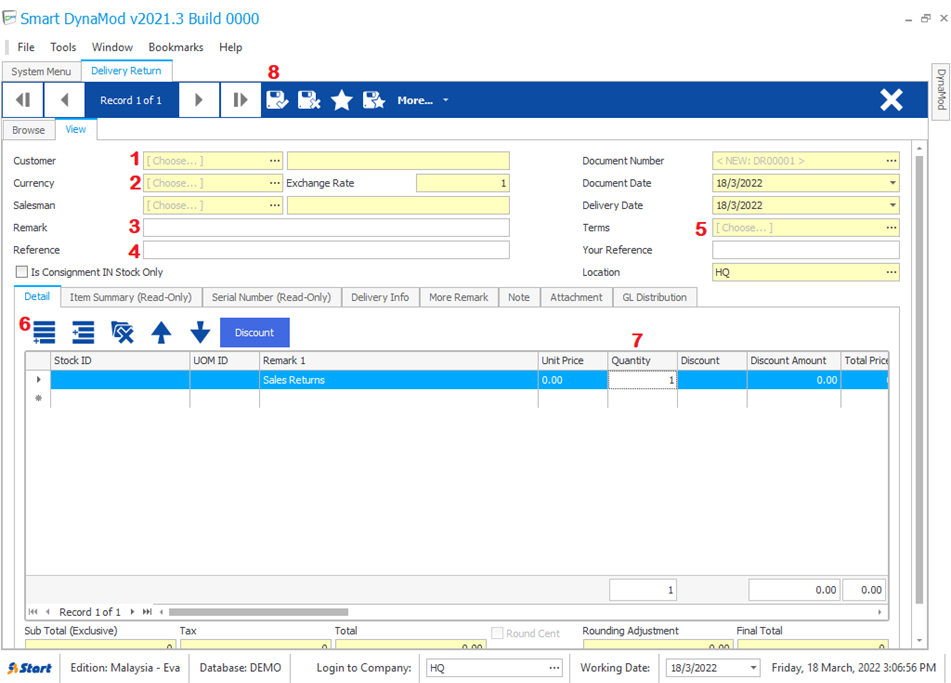This screenshot has height=683, width=951.
Task: Move the detail row down
Action: 200,333
